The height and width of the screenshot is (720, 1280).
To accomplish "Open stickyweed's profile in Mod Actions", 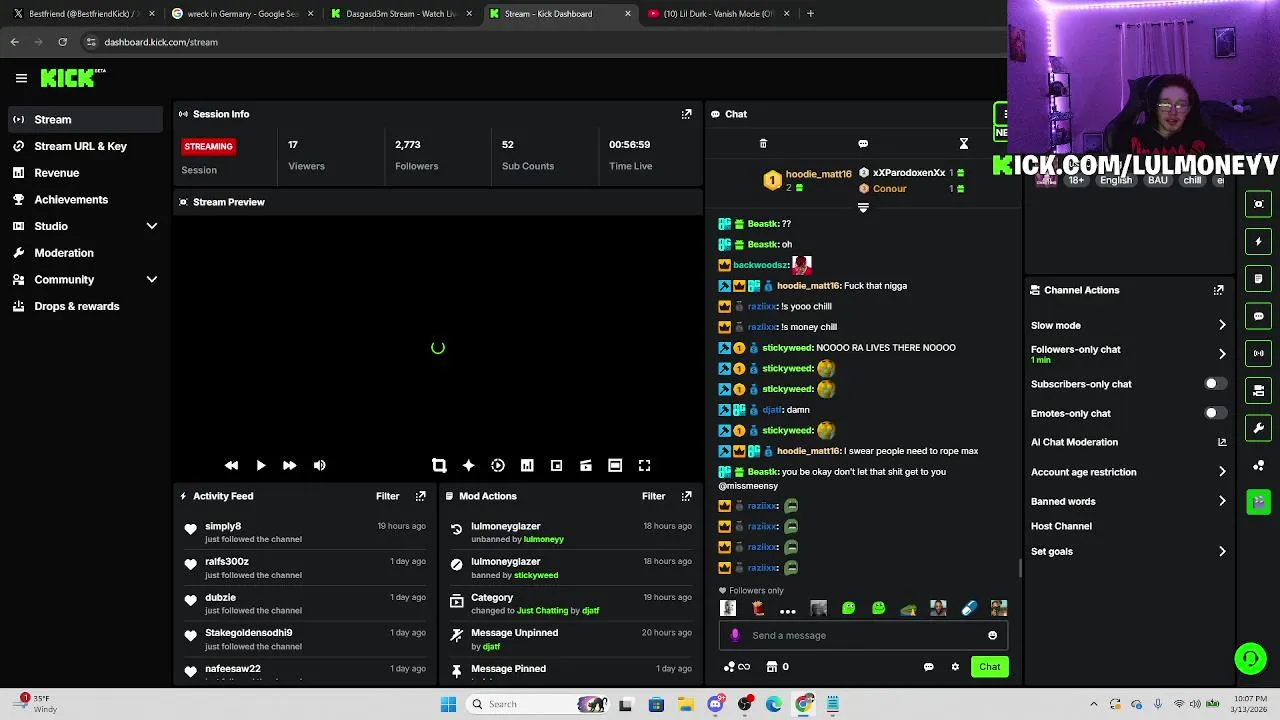I will [536, 575].
